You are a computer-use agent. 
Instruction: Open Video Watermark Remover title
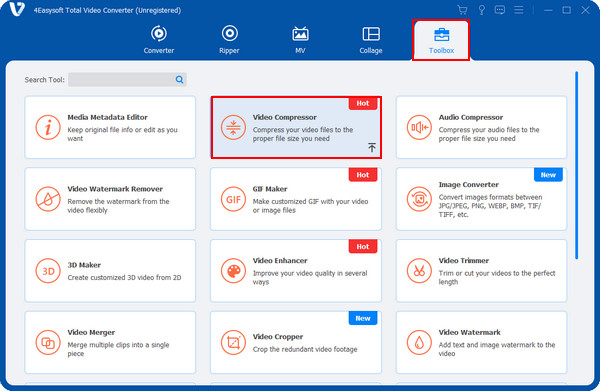pyautogui.click(x=115, y=189)
